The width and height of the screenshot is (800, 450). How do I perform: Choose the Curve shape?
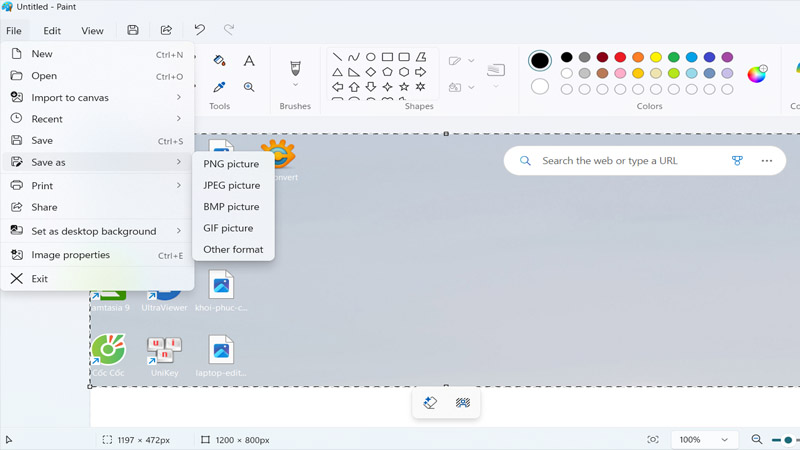[354, 57]
